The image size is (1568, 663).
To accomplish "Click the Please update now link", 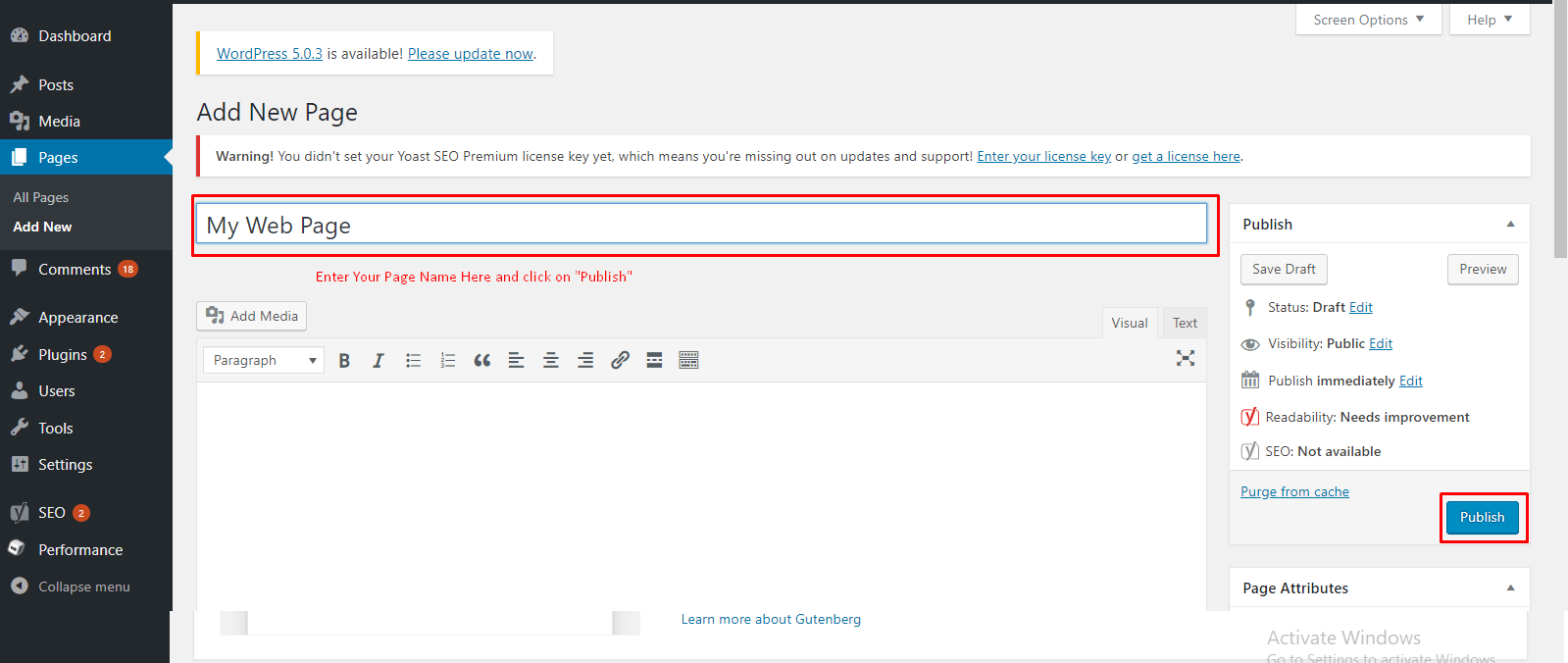I will point(471,54).
